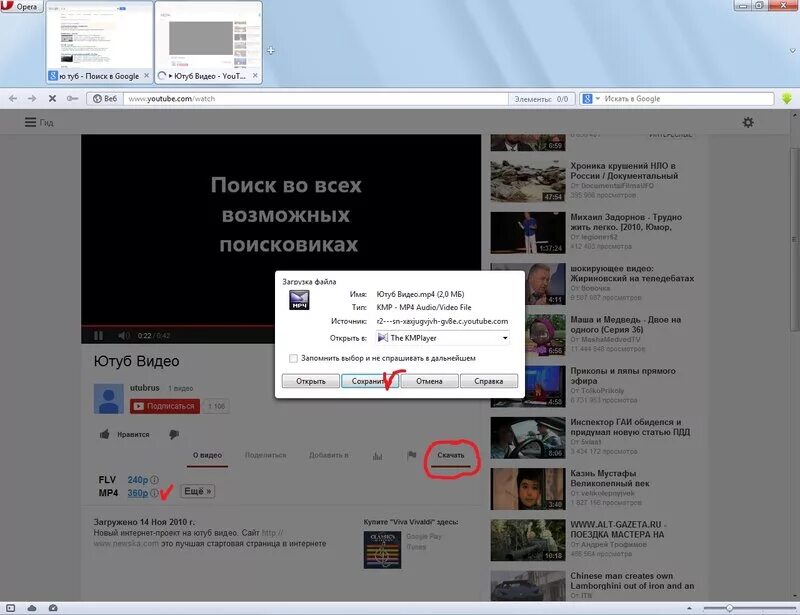Click the password key (wand) icon
The height and width of the screenshot is (615, 800).
pos(72,99)
